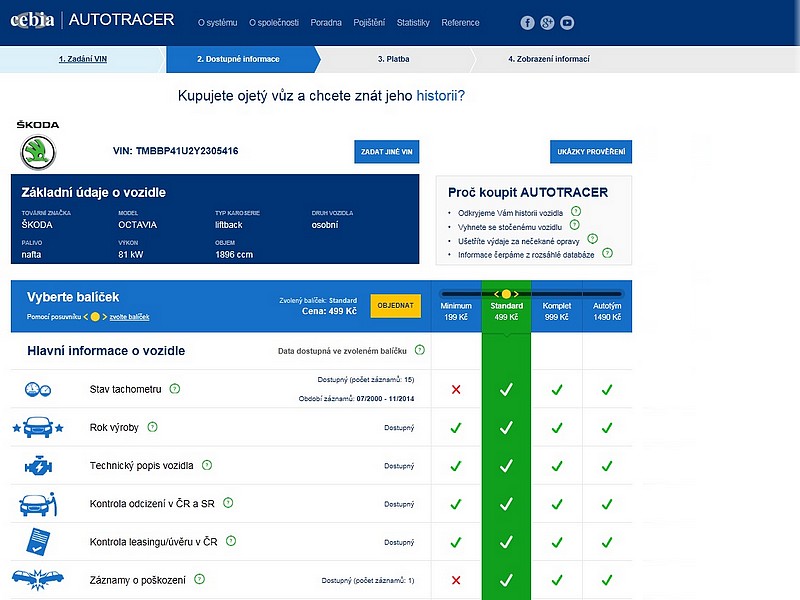Image resolution: width=800 pixels, height=600 pixels.
Task: Click the Cebia Autotracer logo
Action: click(x=92, y=20)
